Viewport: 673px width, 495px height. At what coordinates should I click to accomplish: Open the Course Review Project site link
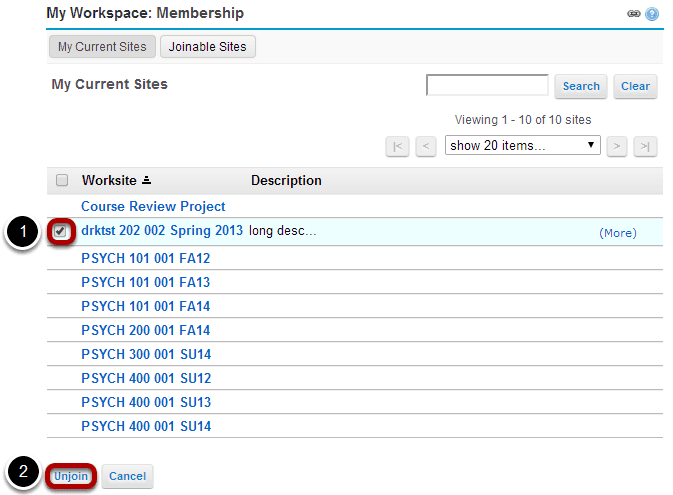point(153,207)
